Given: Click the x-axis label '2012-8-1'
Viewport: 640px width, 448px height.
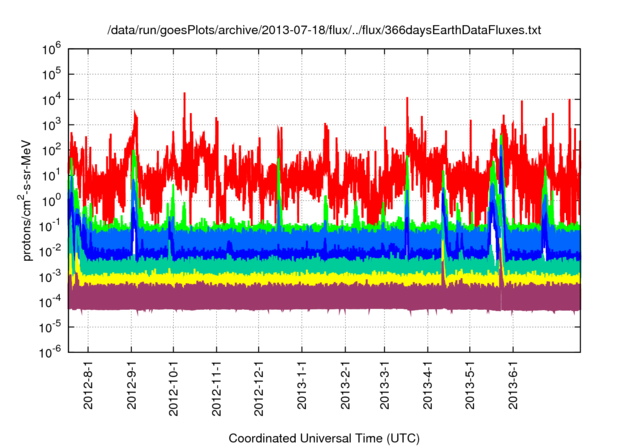Looking at the screenshot, I should point(88,387).
